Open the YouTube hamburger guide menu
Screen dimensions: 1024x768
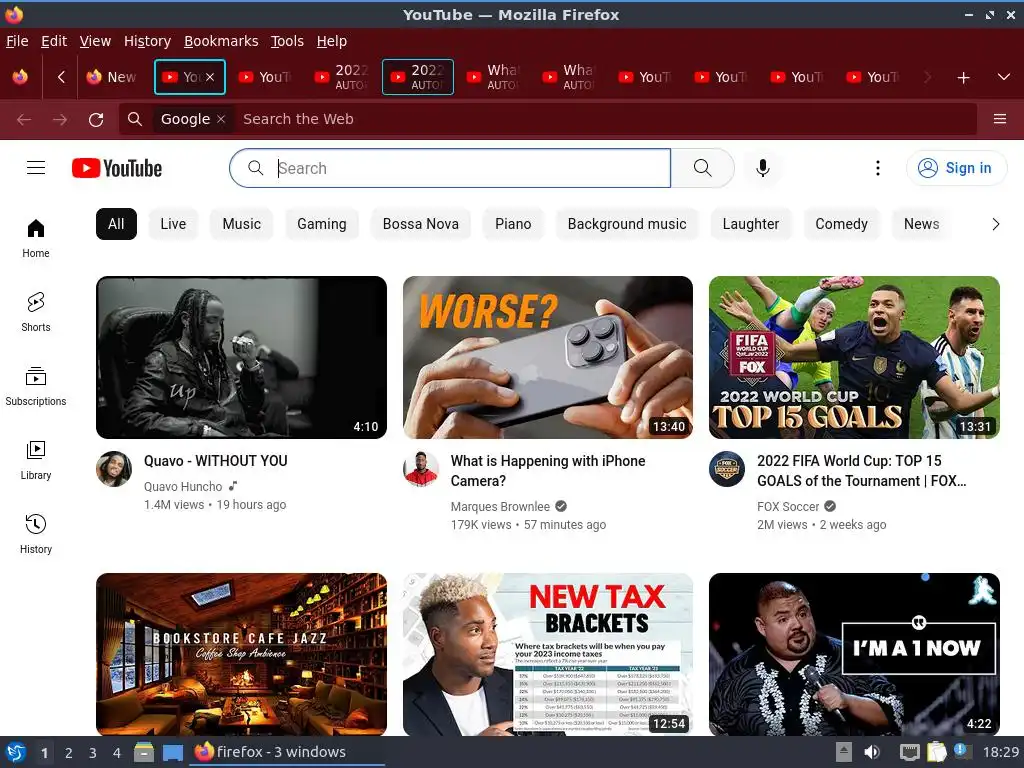point(36,168)
